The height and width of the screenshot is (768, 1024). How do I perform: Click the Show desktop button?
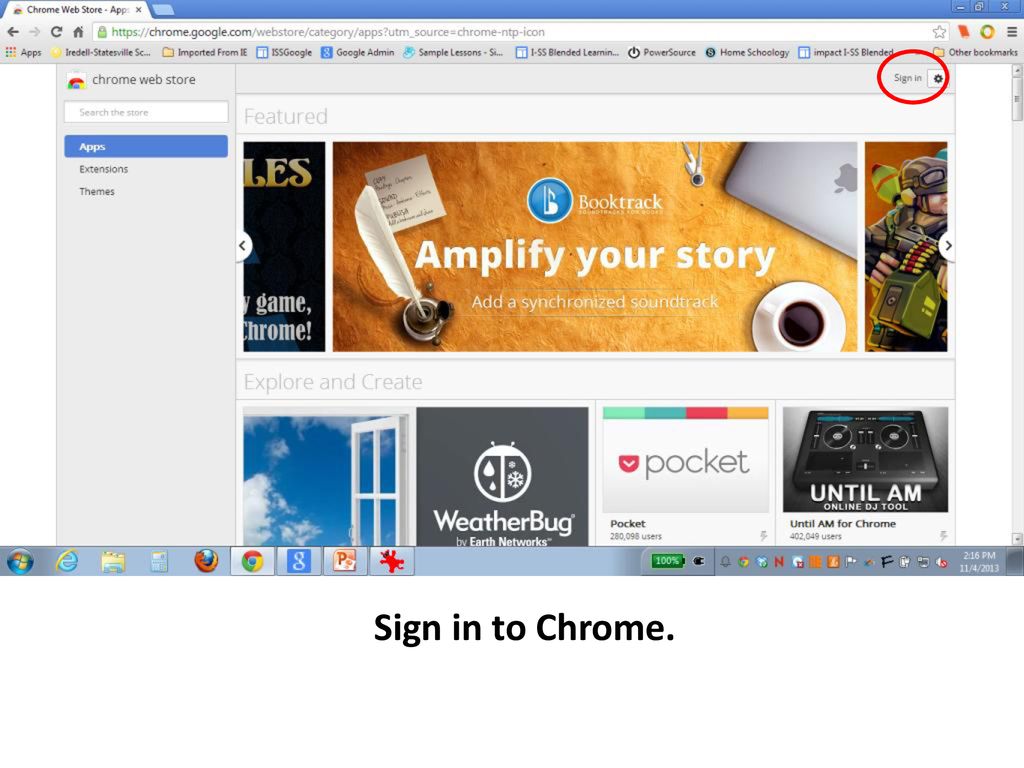click(1015, 562)
